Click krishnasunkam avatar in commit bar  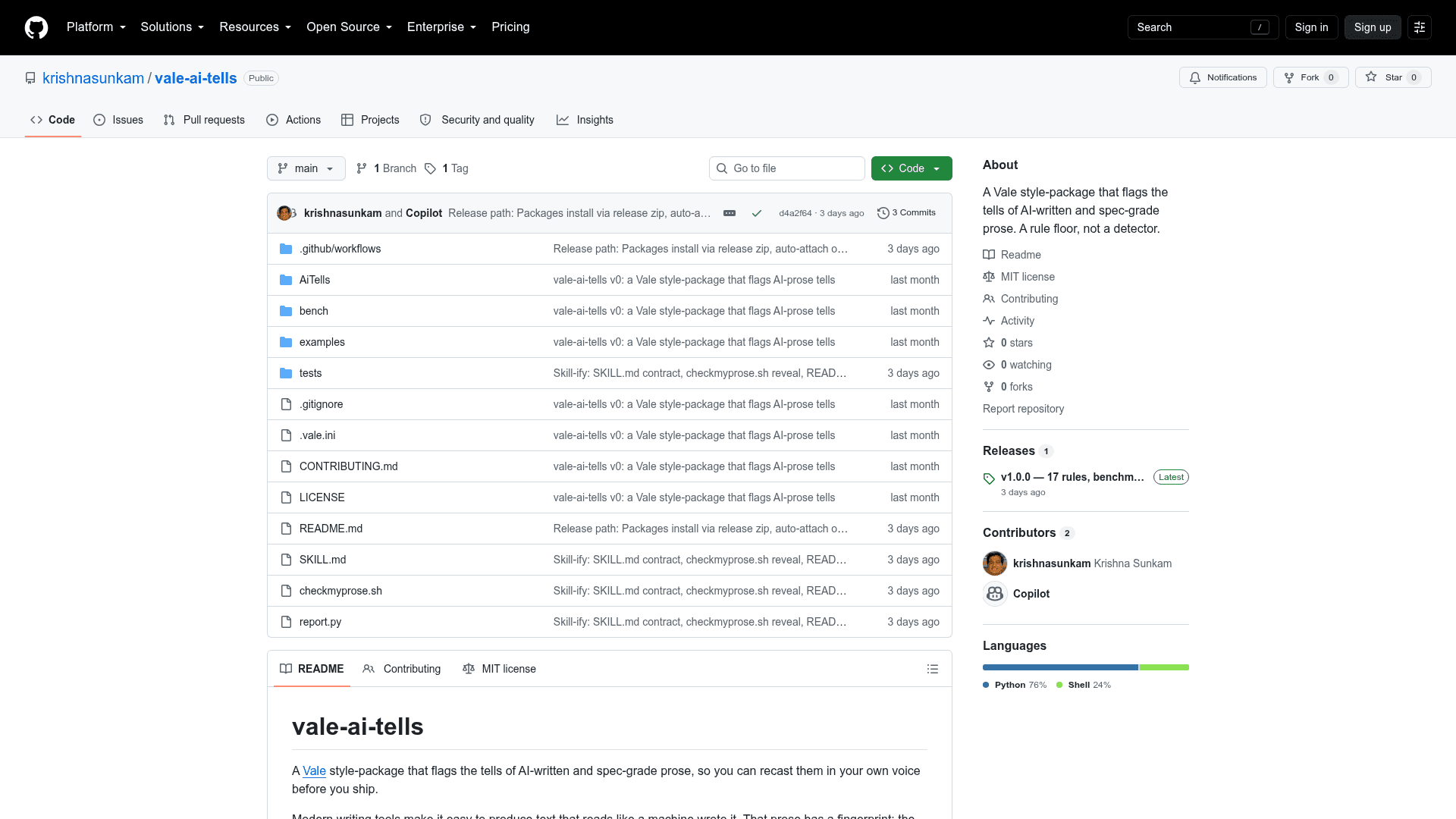(284, 213)
